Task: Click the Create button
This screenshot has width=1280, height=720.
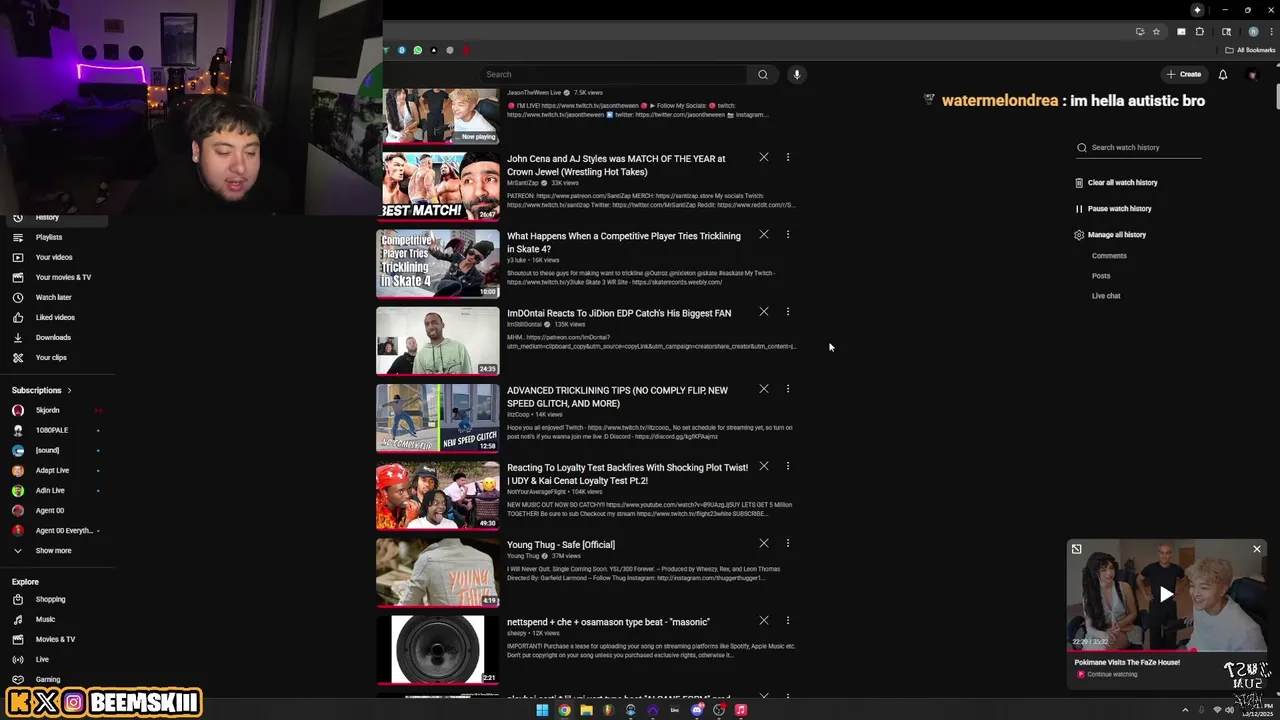Action: coord(1184,74)
